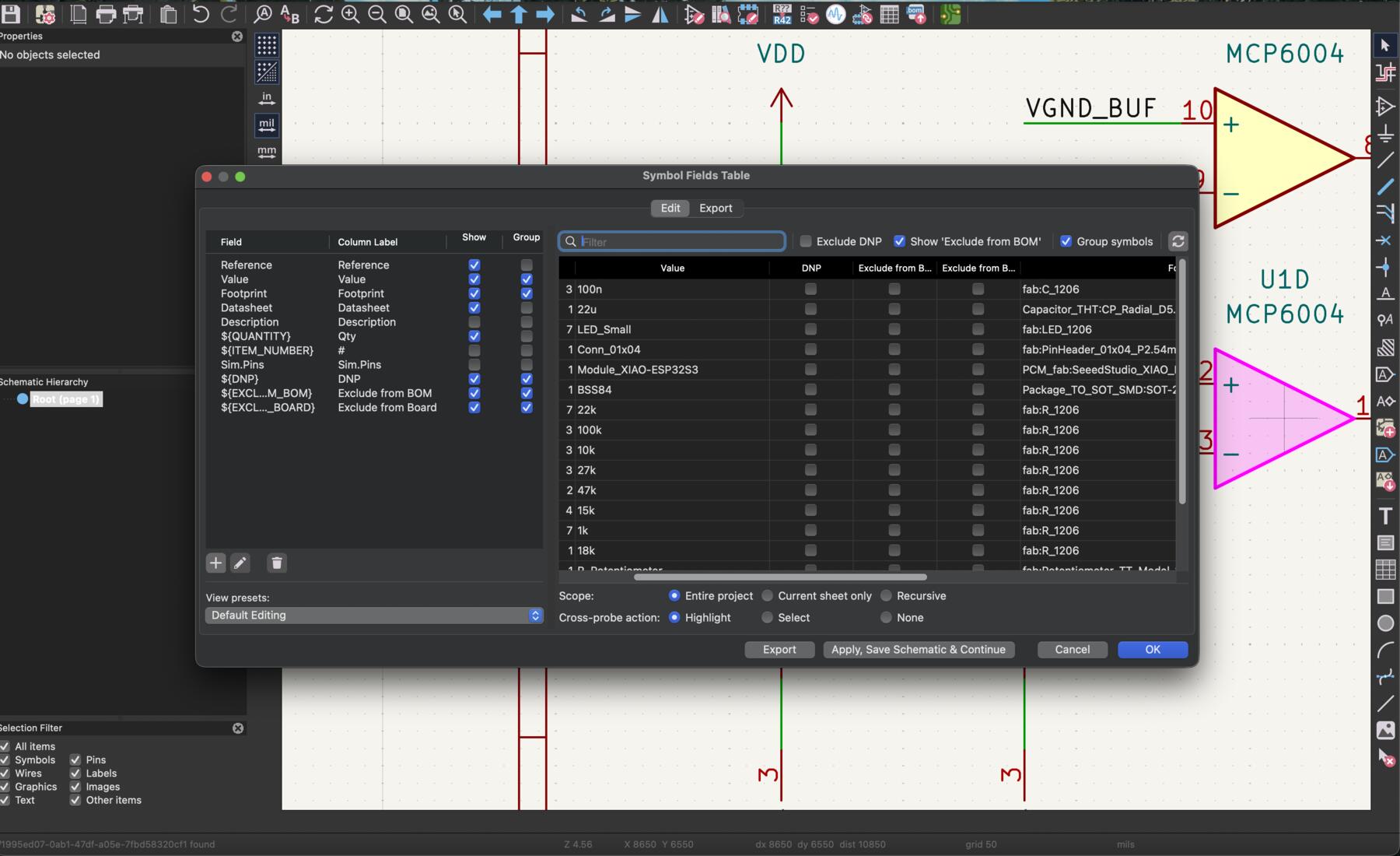Undo the last action
The height and width of the screenshot is (856, 1400).
[x=201, y=14]
